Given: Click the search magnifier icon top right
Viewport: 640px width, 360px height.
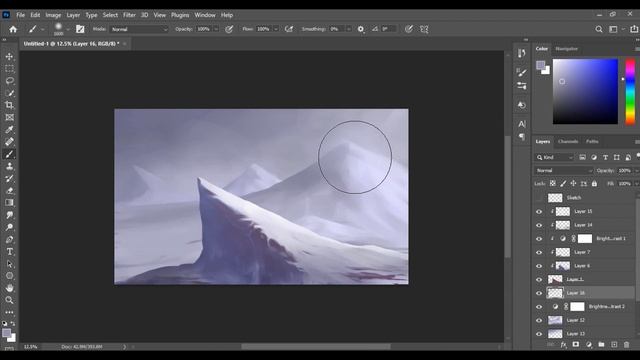Looking at the screenshot, I should tap(599, 29).
